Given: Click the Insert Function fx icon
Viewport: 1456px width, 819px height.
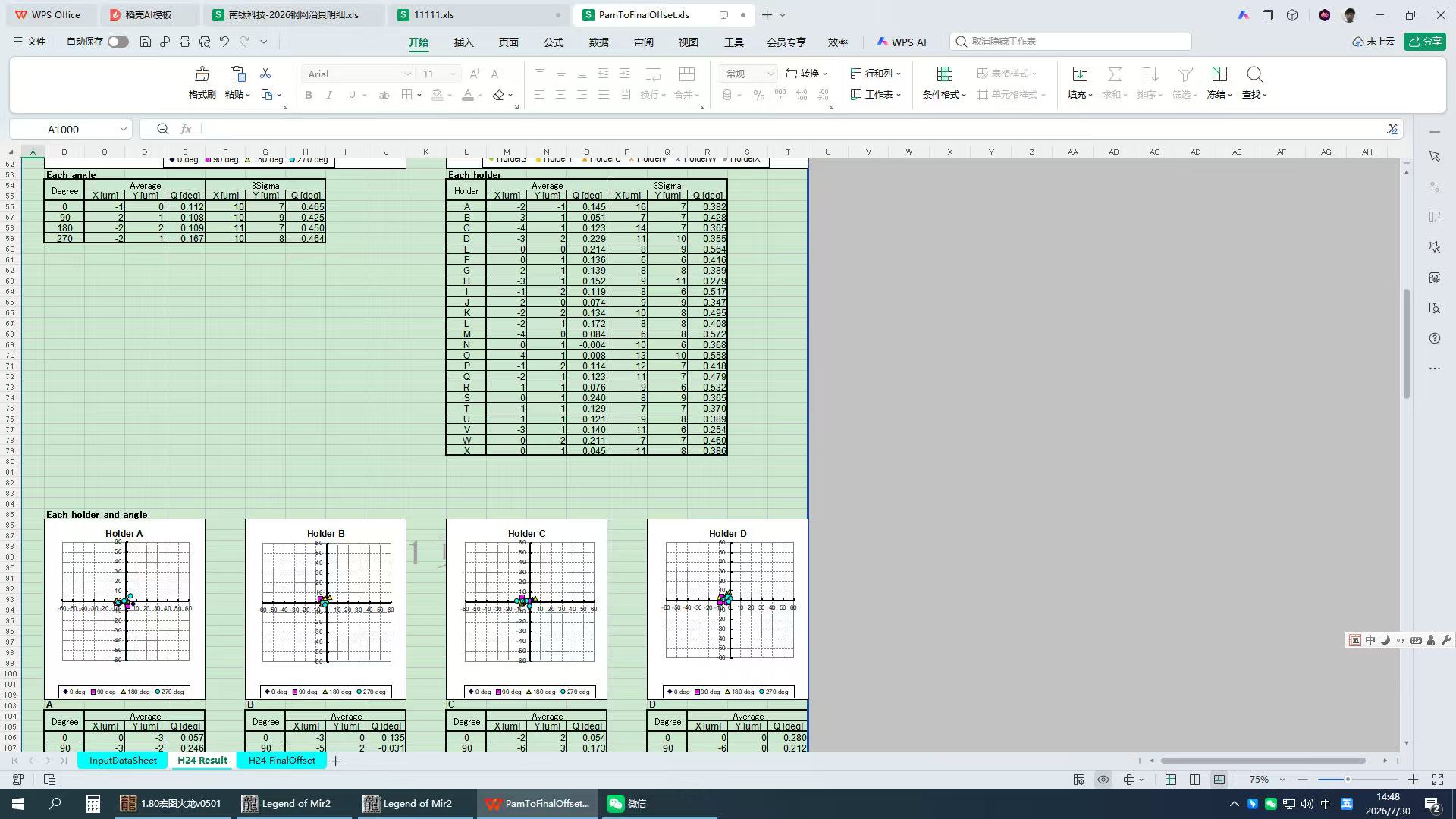Looking at the screenshot, I should pos(187,129).
